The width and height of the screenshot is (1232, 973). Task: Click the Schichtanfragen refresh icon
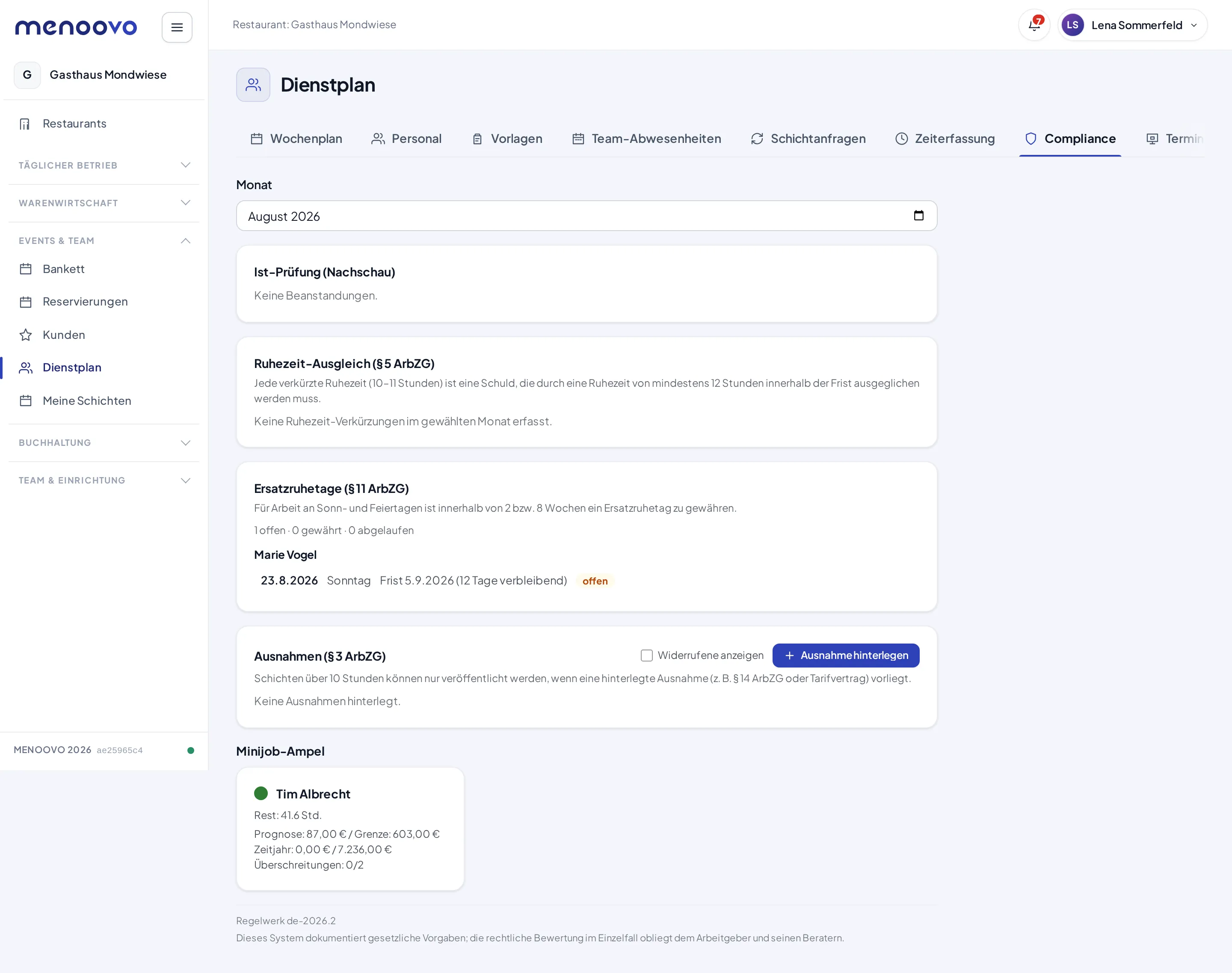(757, 139)
